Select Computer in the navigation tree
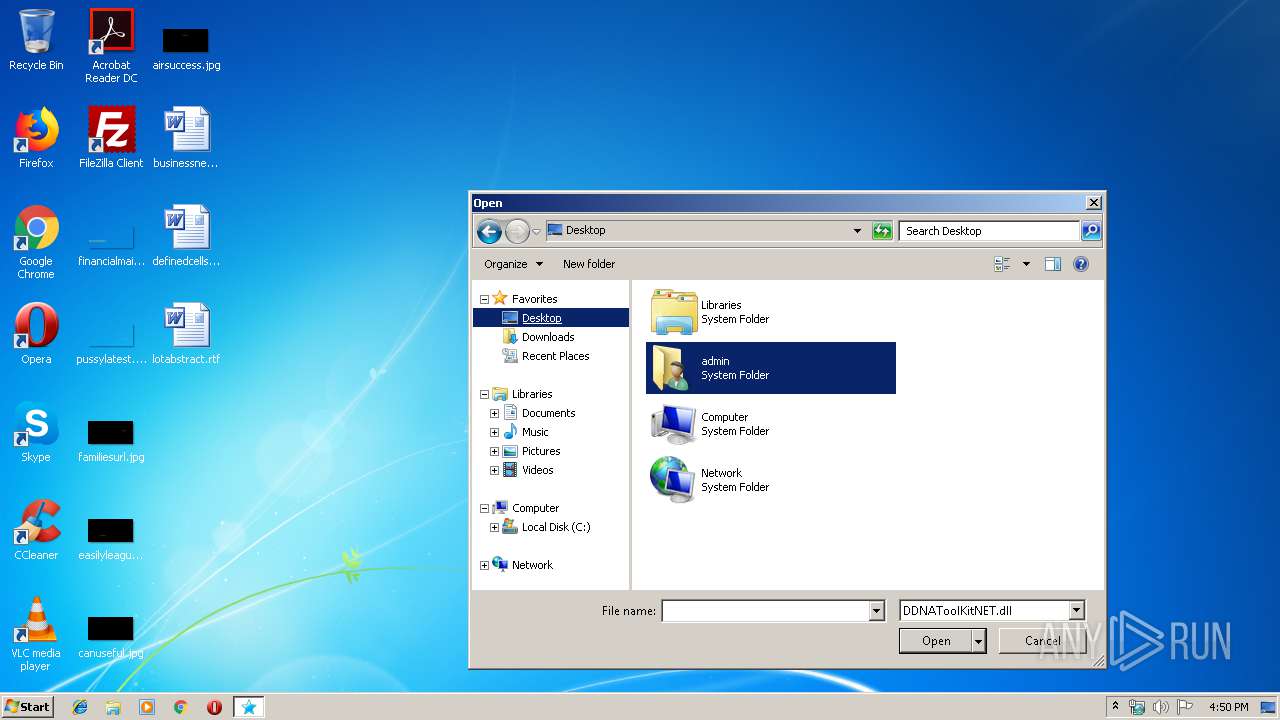 535,508
